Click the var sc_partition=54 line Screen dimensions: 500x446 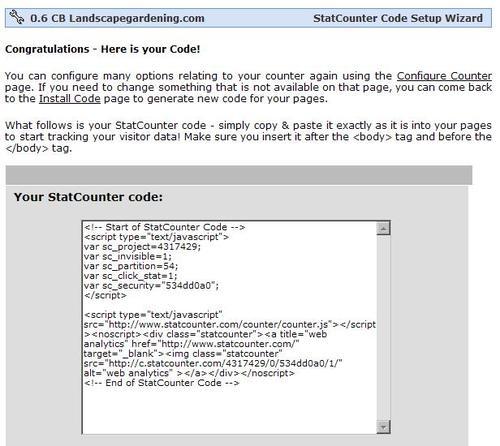coord(131,266)
